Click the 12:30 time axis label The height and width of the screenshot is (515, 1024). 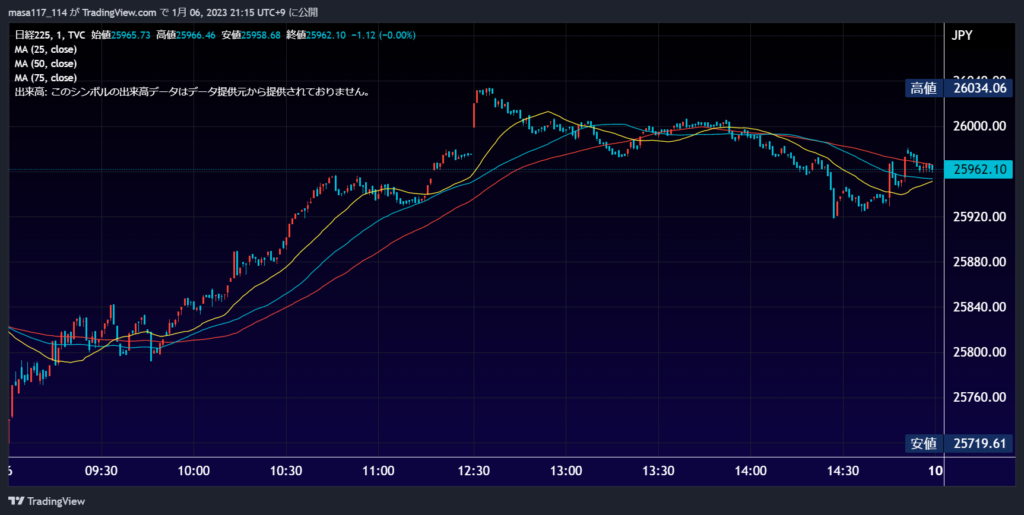(473, 471)
